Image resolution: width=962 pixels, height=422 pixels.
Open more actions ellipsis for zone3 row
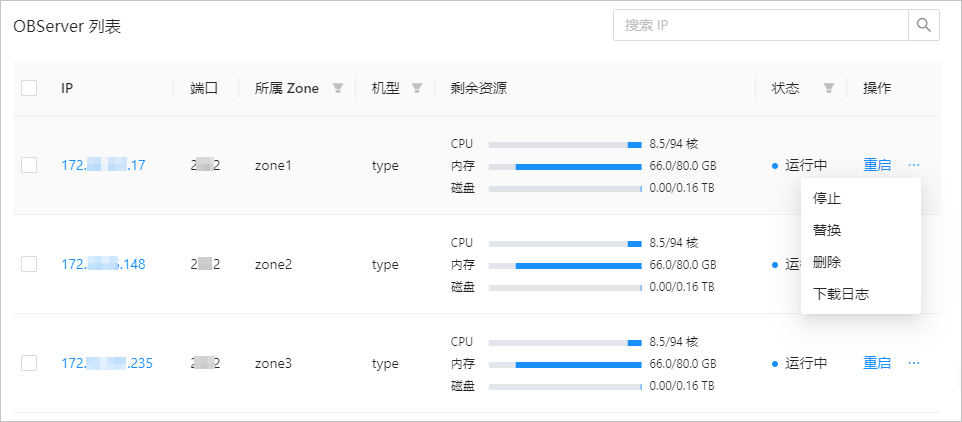click(x=914, y=363)
